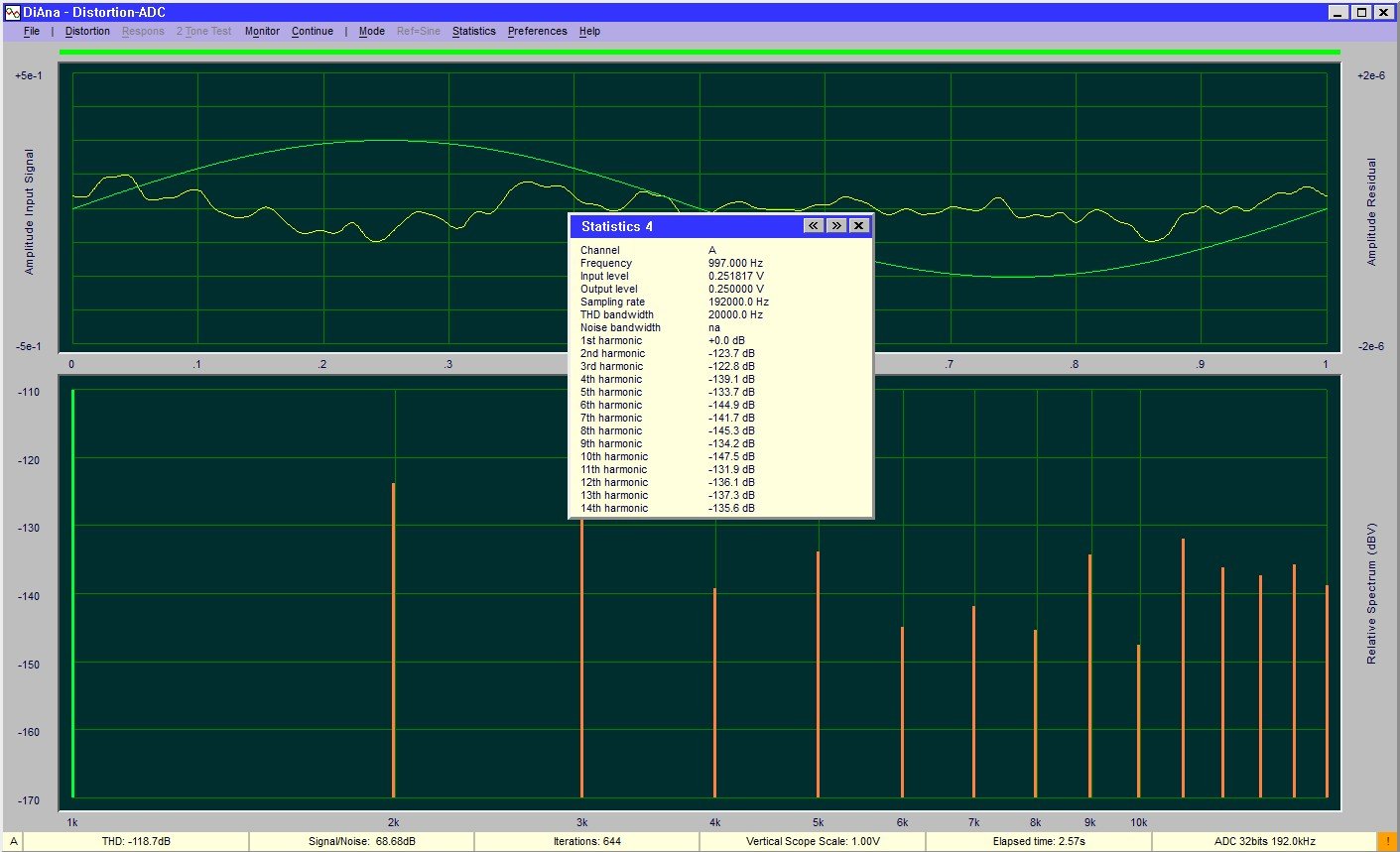Screen dimensions: 1400x852
Task: Click Continue to resume measurement
Action: click(313, 32)
